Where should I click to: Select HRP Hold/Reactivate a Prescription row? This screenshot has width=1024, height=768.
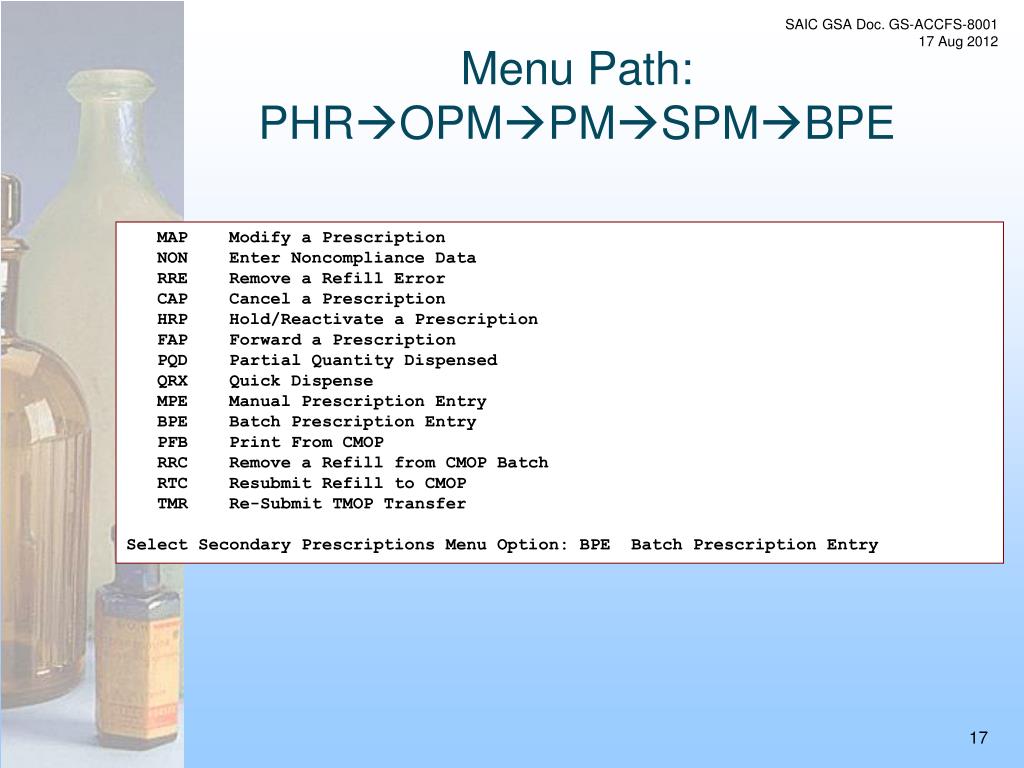tap(347, 319)
